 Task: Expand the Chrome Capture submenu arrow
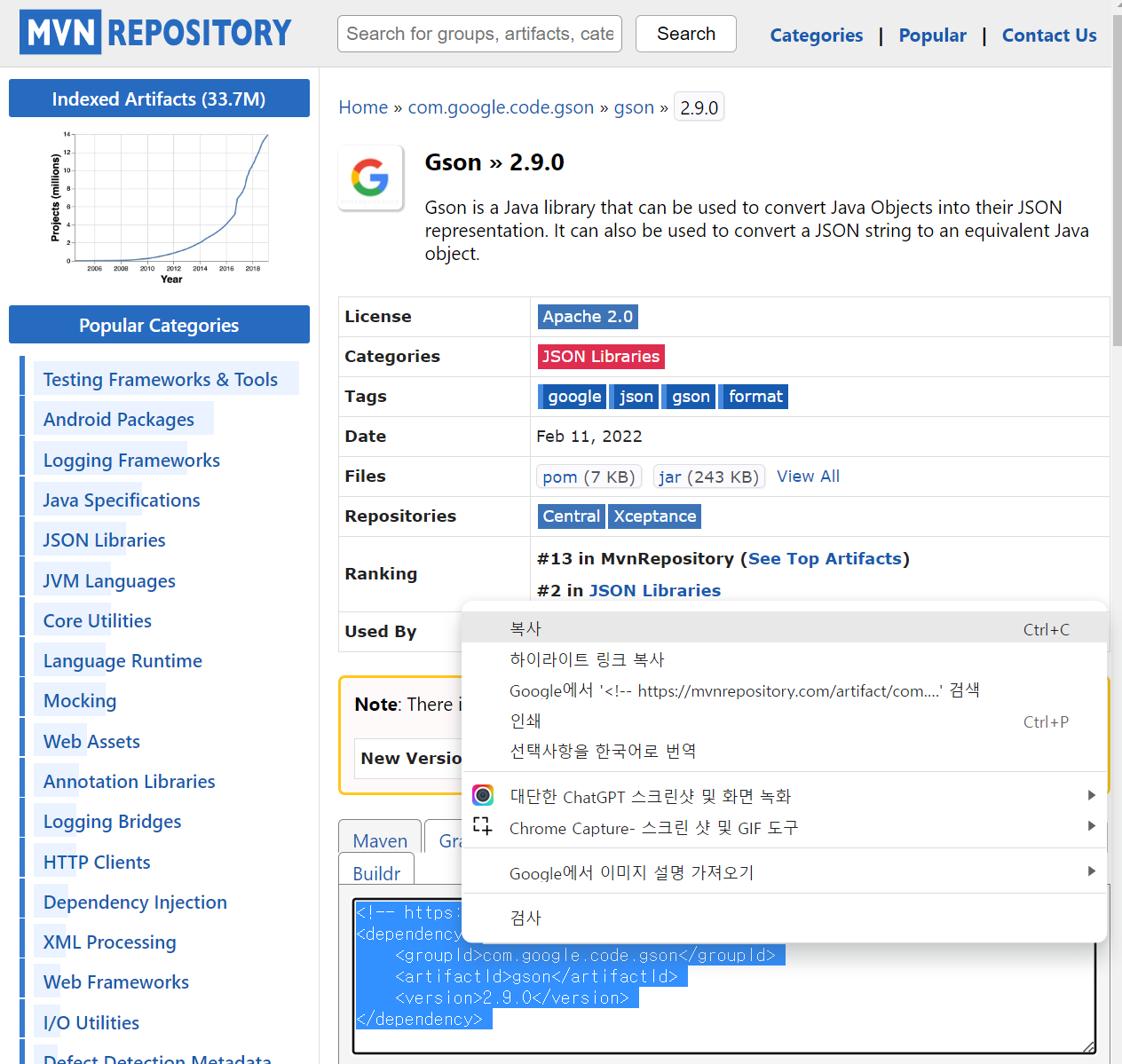pyautogui.click(x=1092, y=826)
